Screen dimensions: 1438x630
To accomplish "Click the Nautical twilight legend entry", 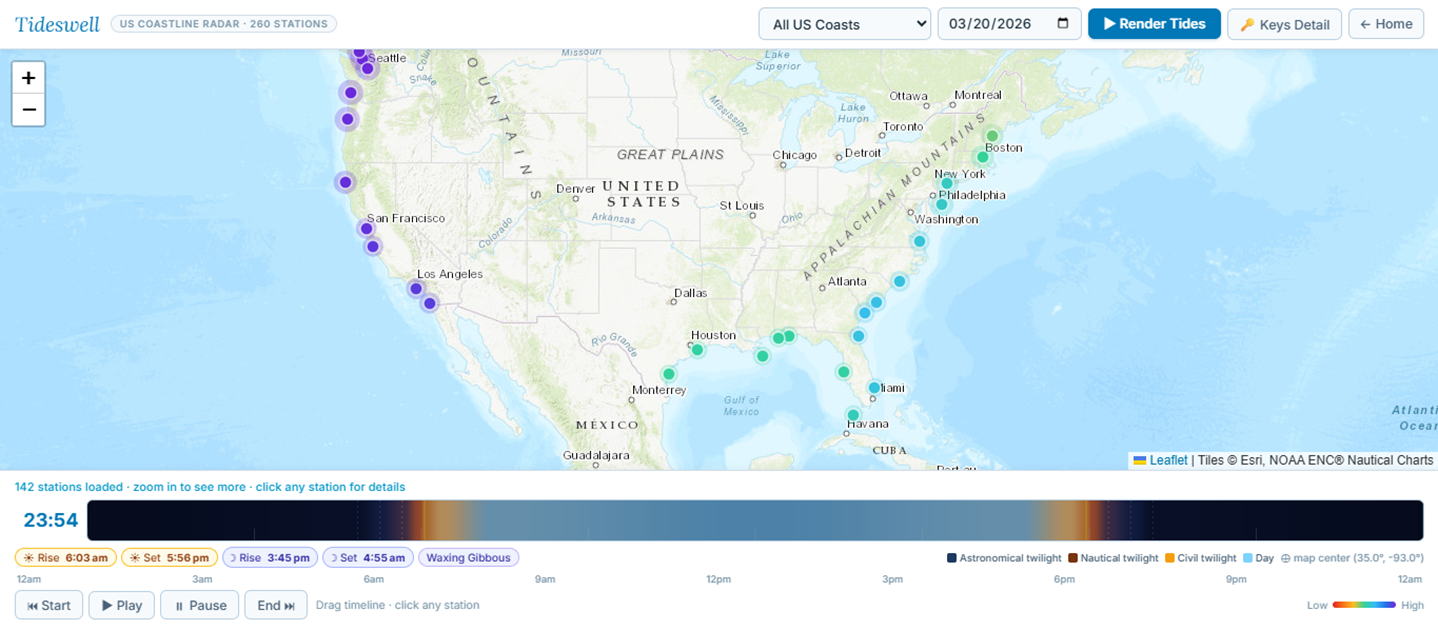I will 1113,558.
